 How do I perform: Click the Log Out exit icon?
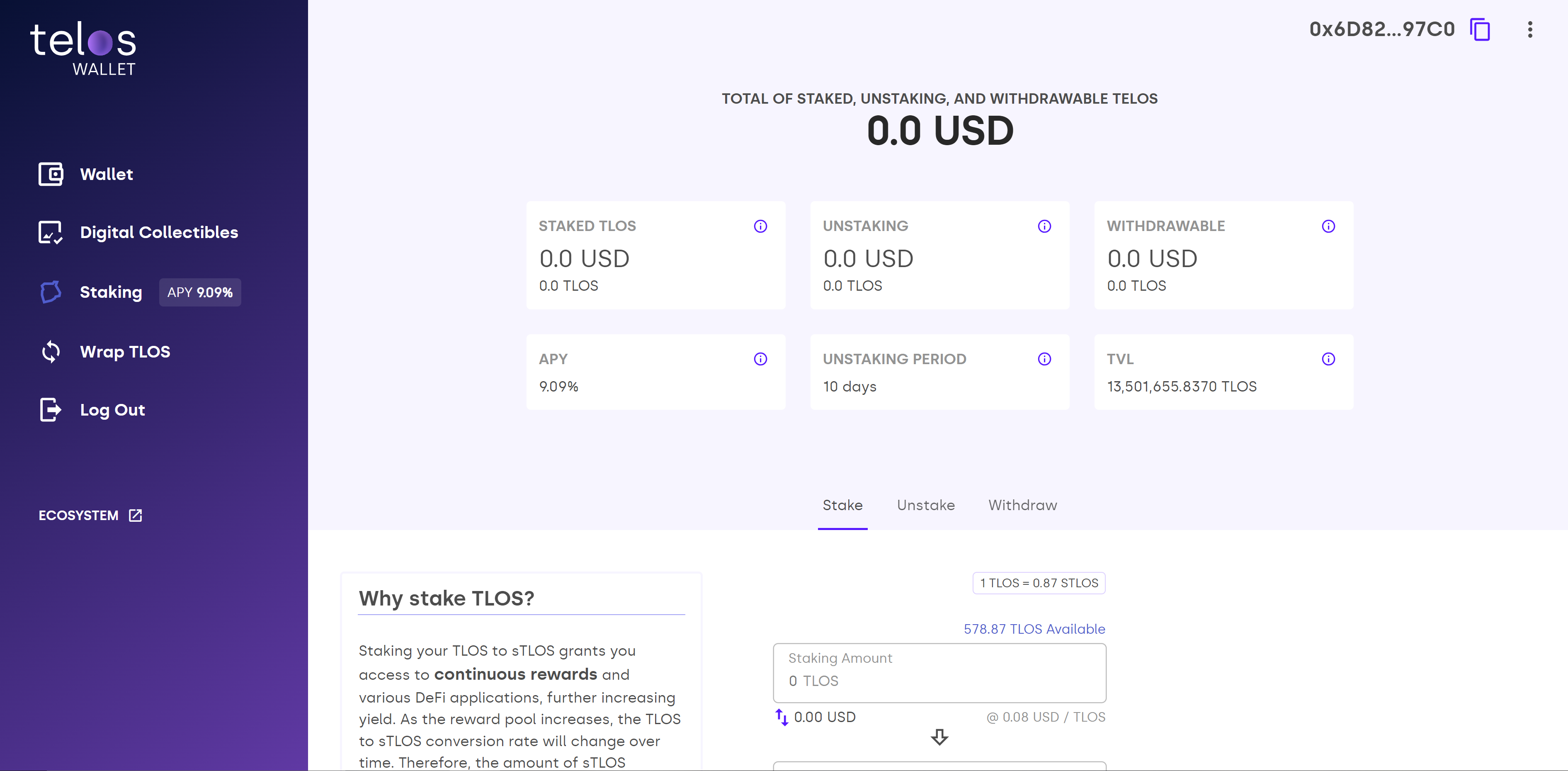(x=51, y=410)
